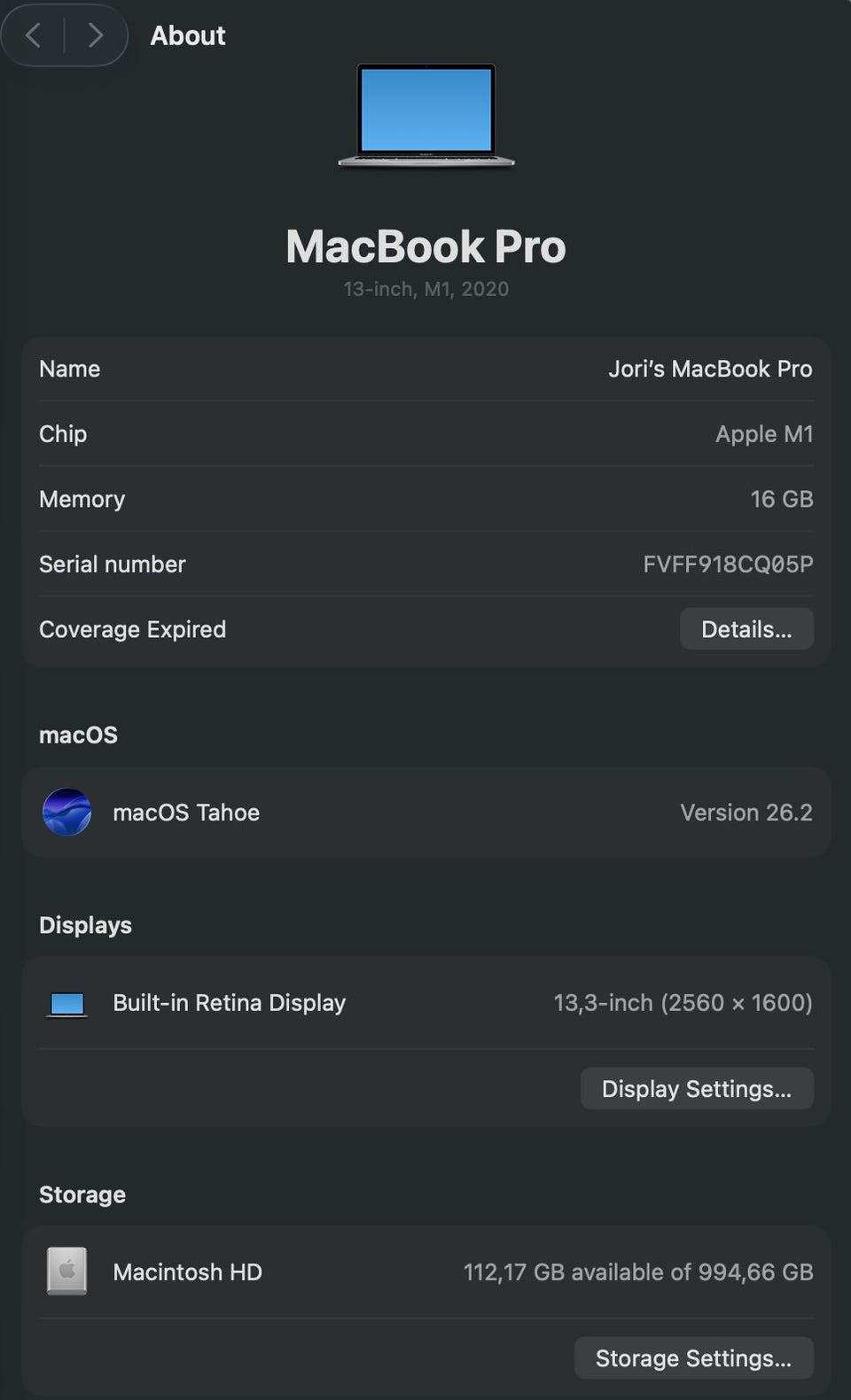Click the Apple M1 chip value
Screen dimensions: 851x1400
(x=764, y=434)
